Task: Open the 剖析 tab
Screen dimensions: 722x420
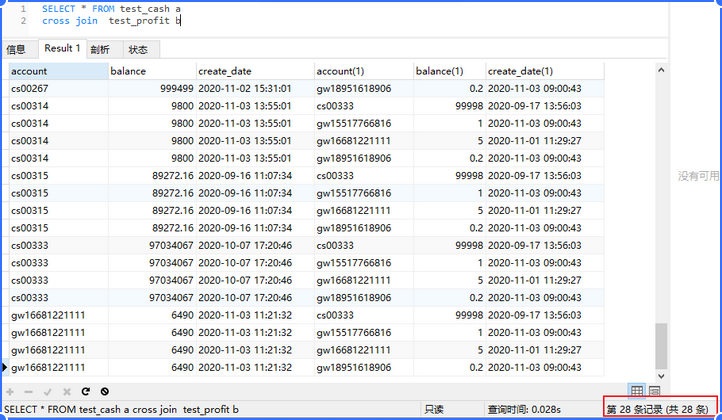Action: (x=100, y=49)
